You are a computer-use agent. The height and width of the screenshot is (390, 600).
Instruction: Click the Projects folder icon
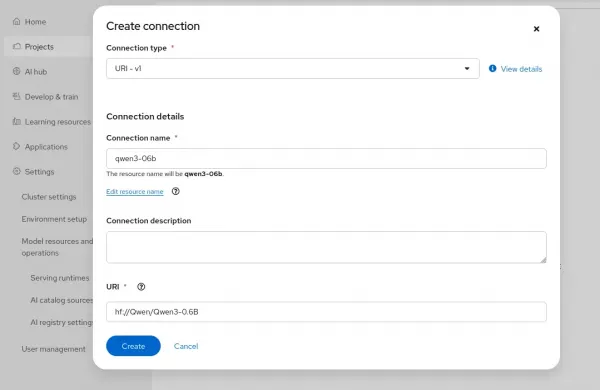coord(16,46)
